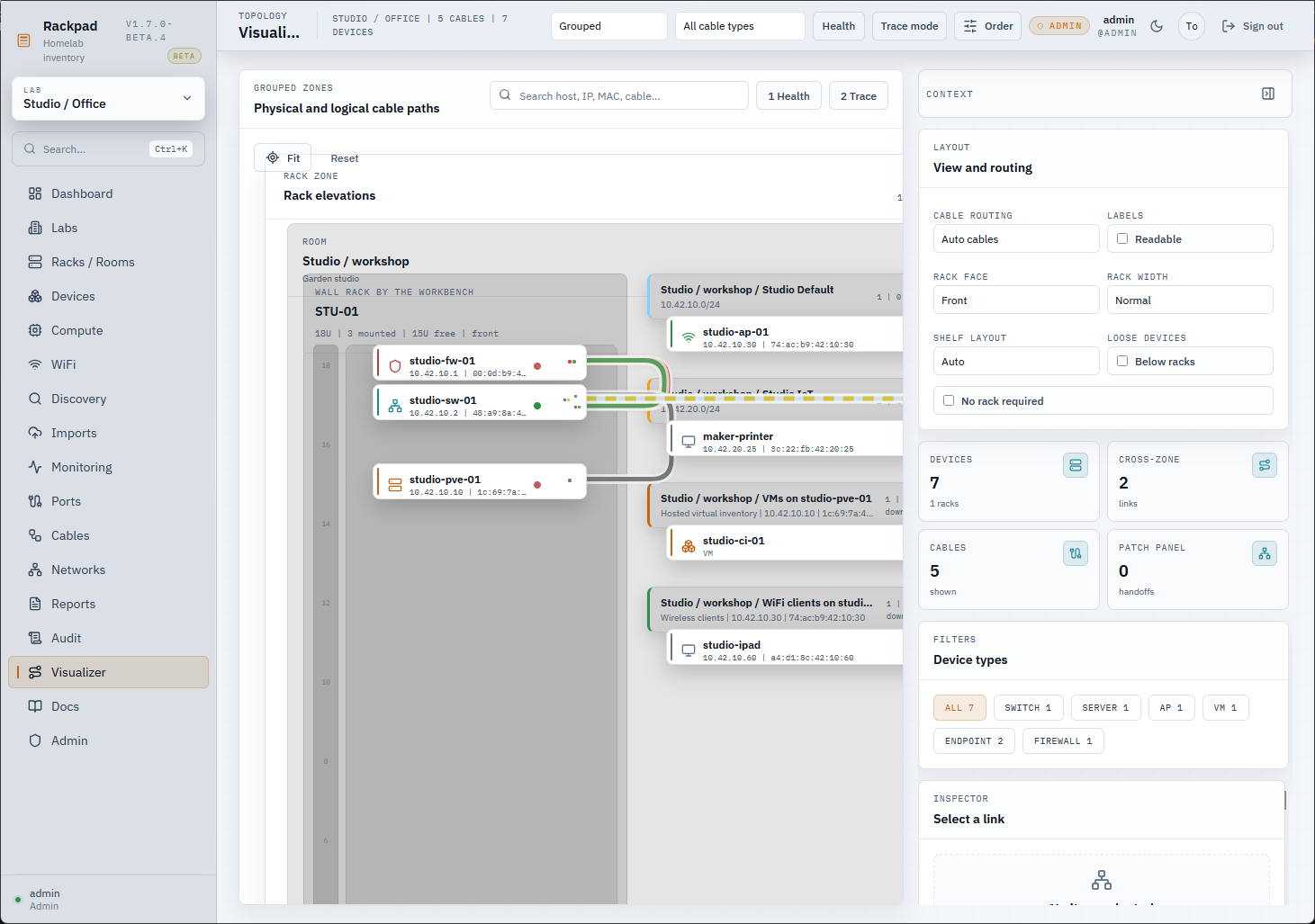Click the 1 Health button

point(788,95)
